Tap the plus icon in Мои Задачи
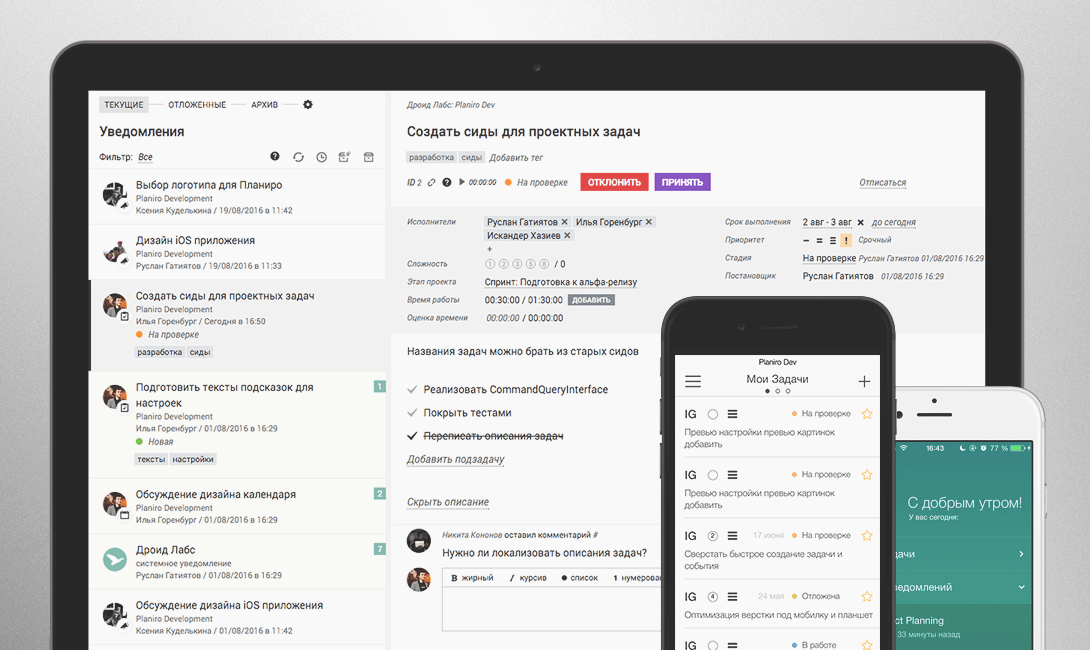 tap(864, 381)
